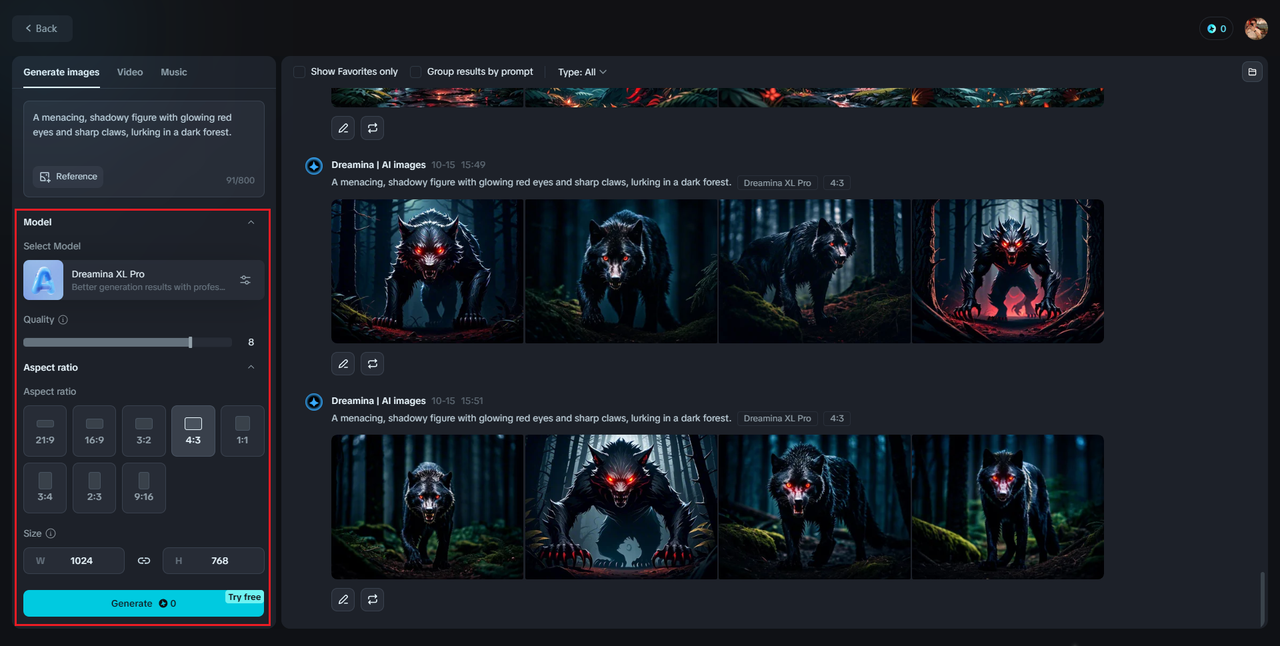The height and width of the screenshot is (646, 1280).
Task: Select the 2:3 aspect ratio
Action: point(94,488)
